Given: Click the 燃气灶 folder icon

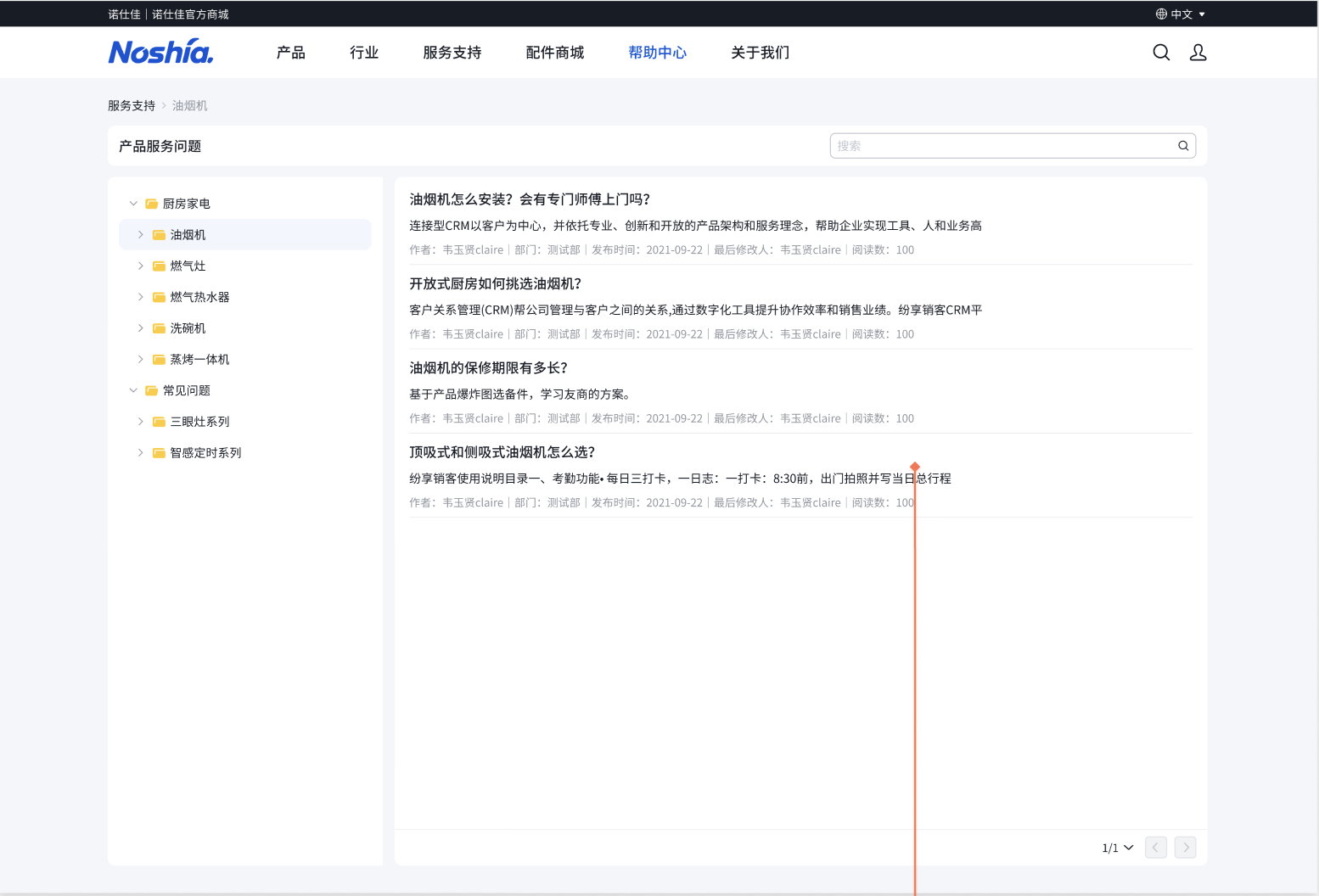Looking at the screenshot, I should (x=159, y=266).
